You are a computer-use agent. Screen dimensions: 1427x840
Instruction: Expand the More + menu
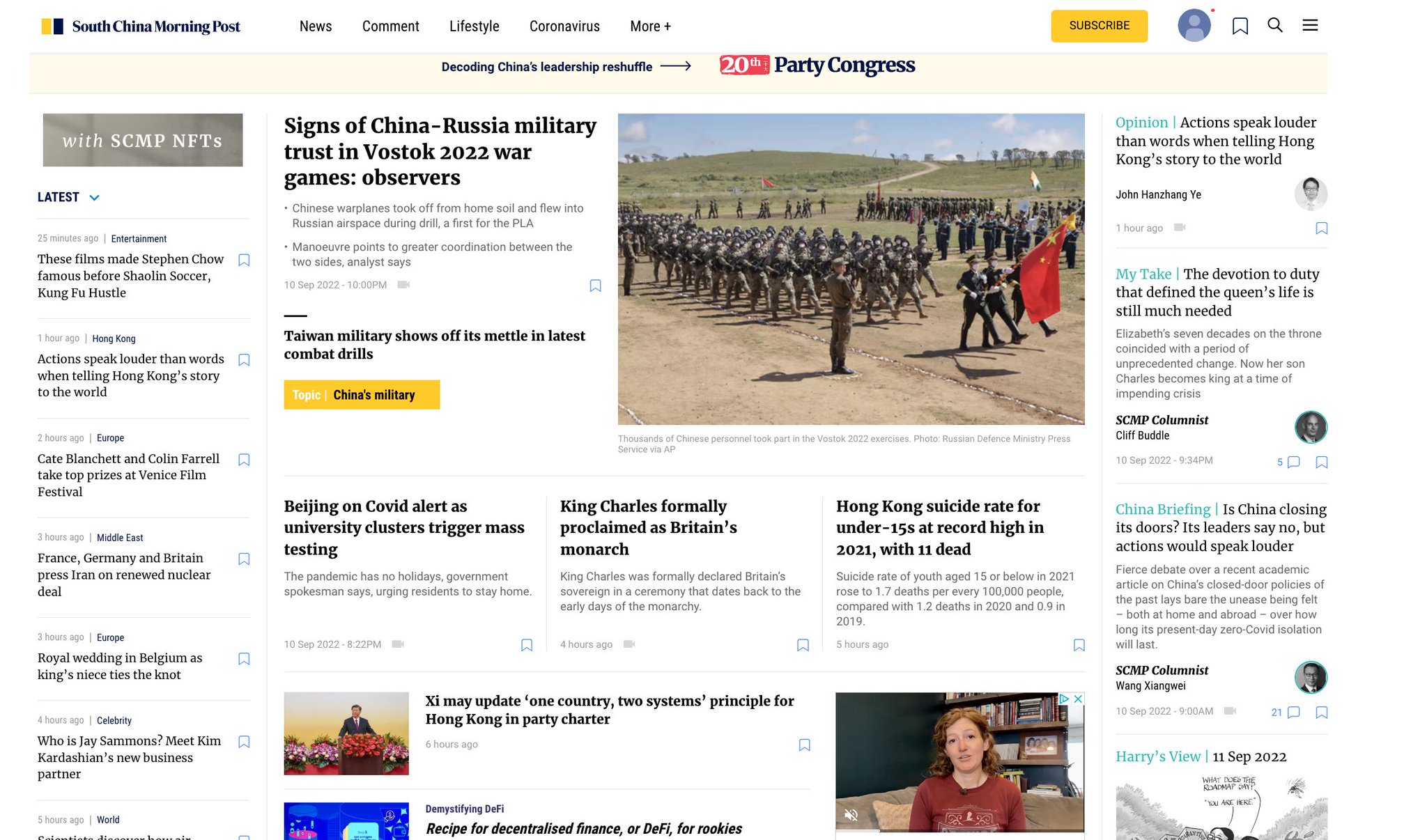pos(651,26)
